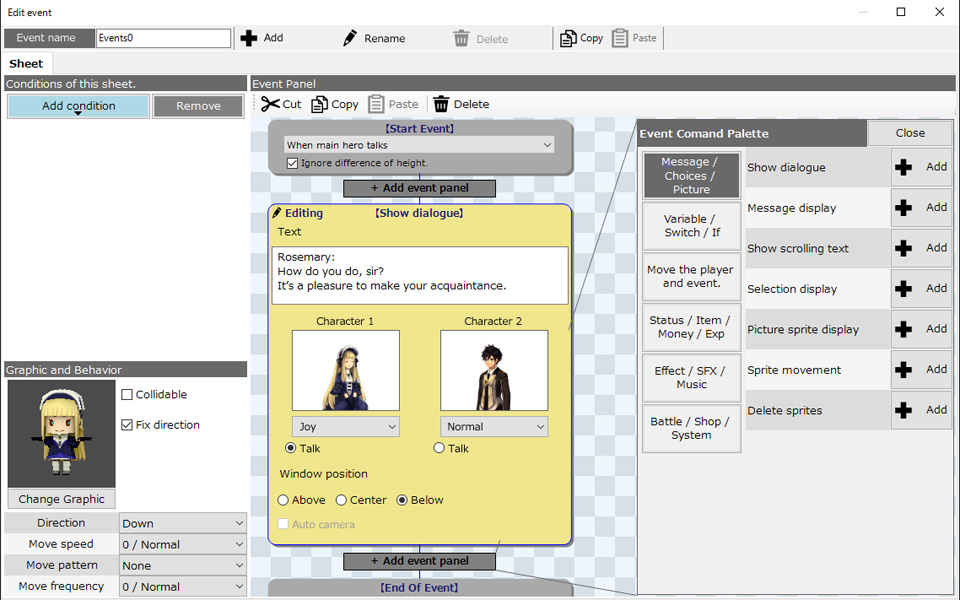The height and width of the screenshot is (600, 960).
Task: Click the Rename pencil icon
Action: pyautogui.click(x=350, y=38)
